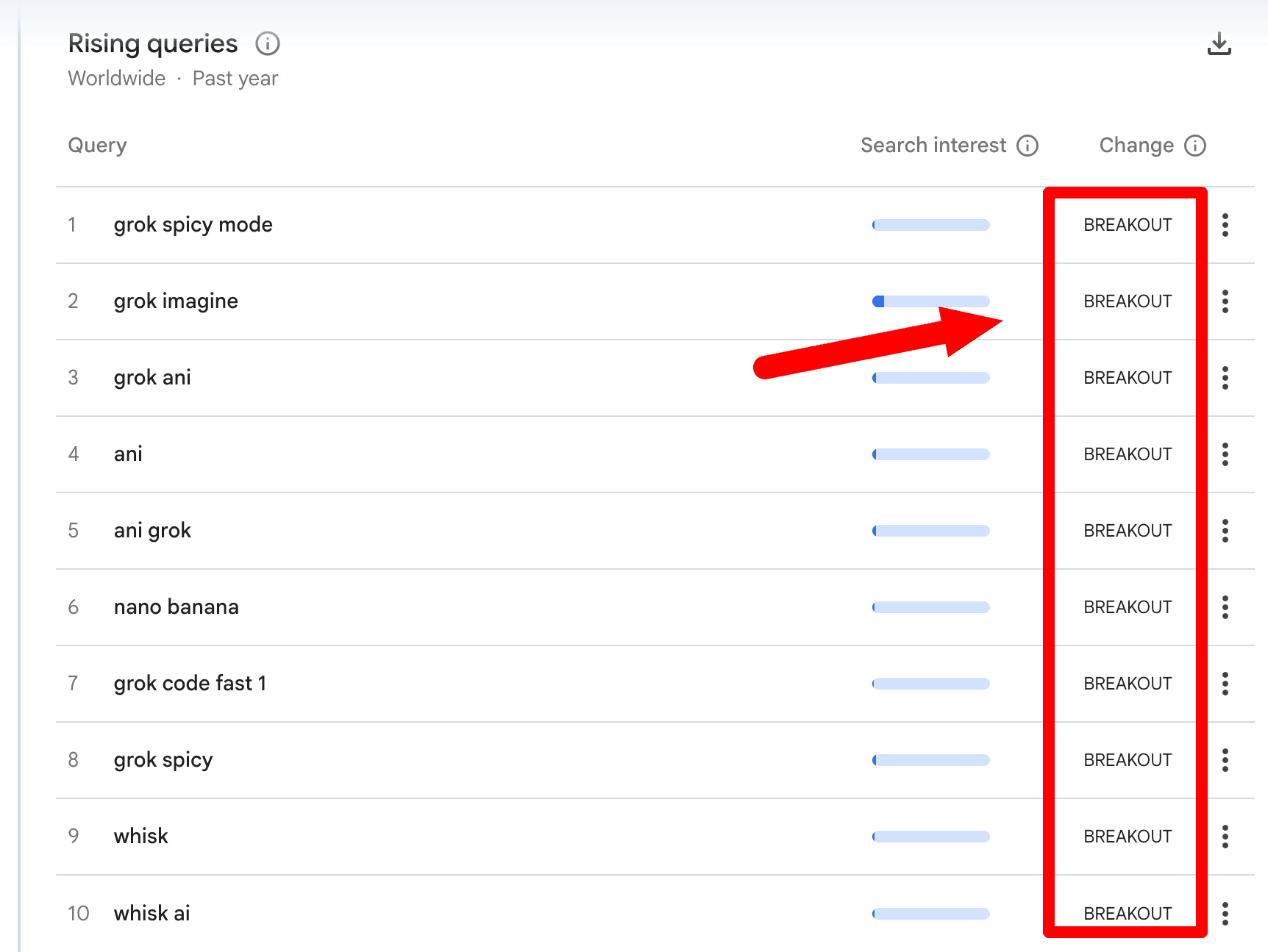
Task: Show Change column info icon
Action: pos(1195,146)
